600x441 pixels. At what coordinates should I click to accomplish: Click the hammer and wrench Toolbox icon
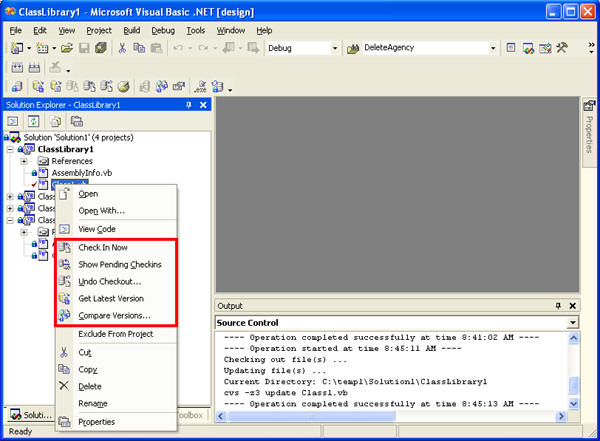(562, 48)
